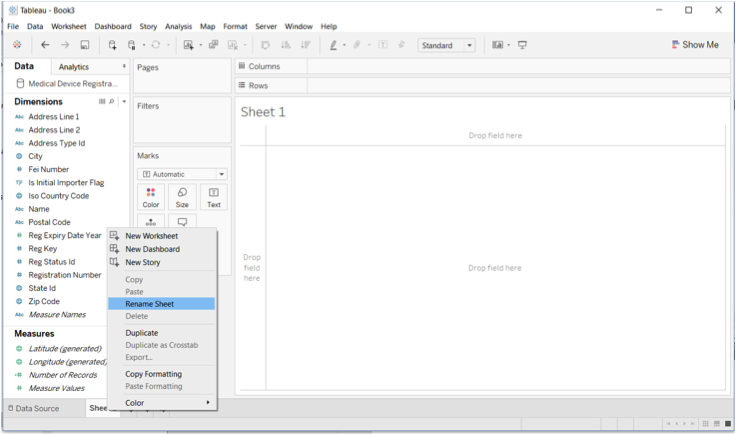This screenshot has width=736, height=434.
Task: Click the search icon in Dimensions header
Action: tap(112, 101)
